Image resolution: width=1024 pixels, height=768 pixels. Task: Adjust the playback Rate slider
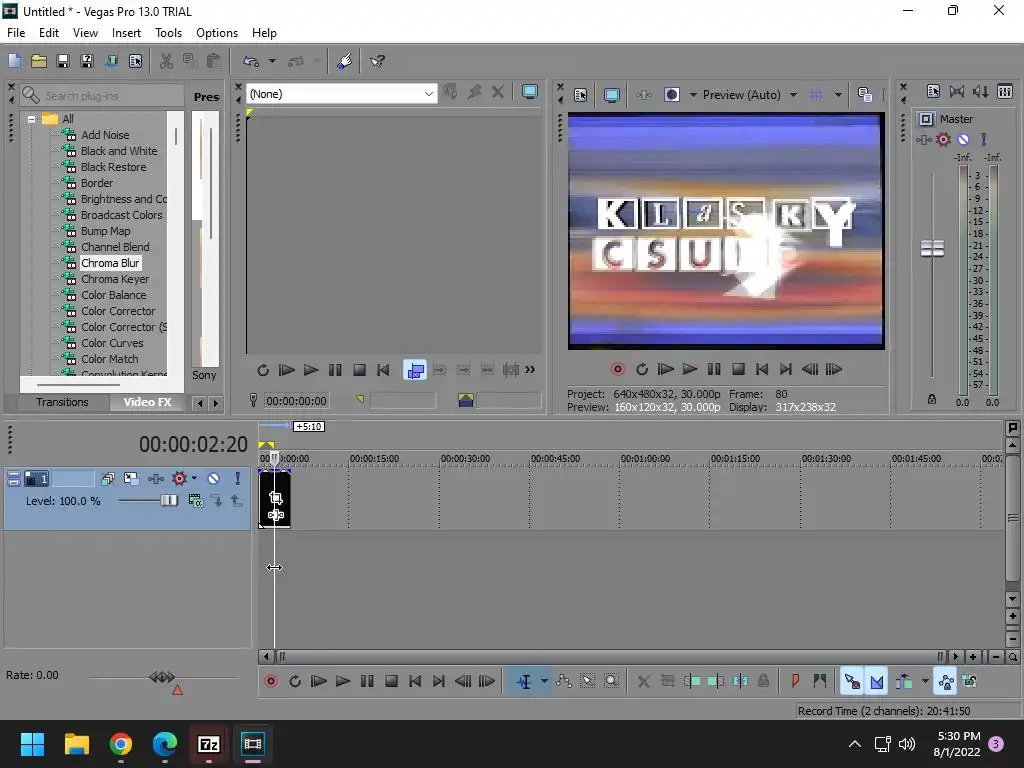coord(162,677)
